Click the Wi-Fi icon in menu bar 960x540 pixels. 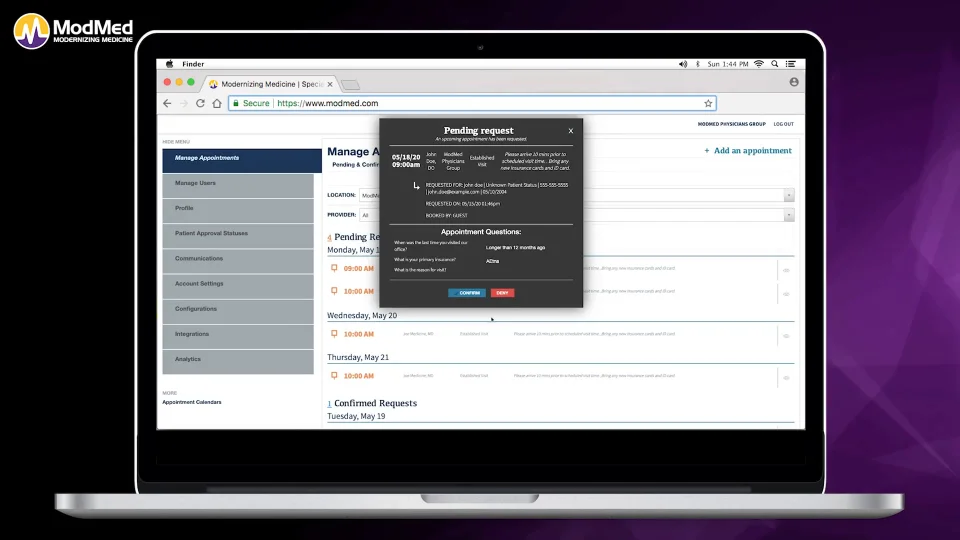759,64
